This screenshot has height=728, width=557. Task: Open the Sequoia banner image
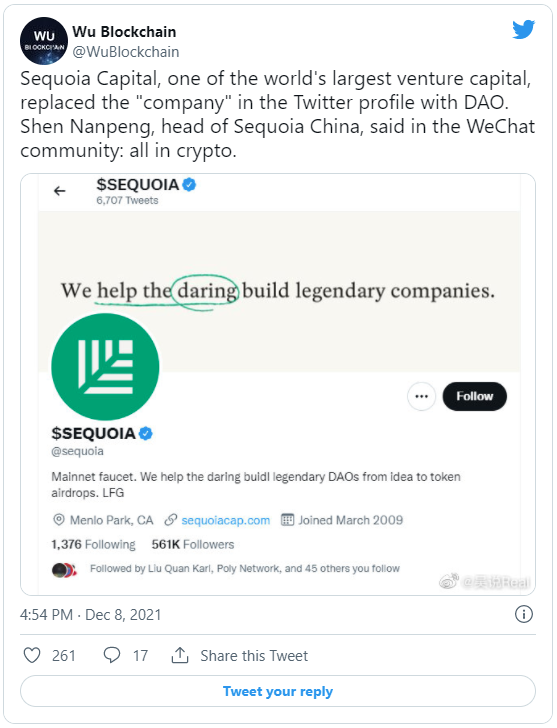pos(278,292)
